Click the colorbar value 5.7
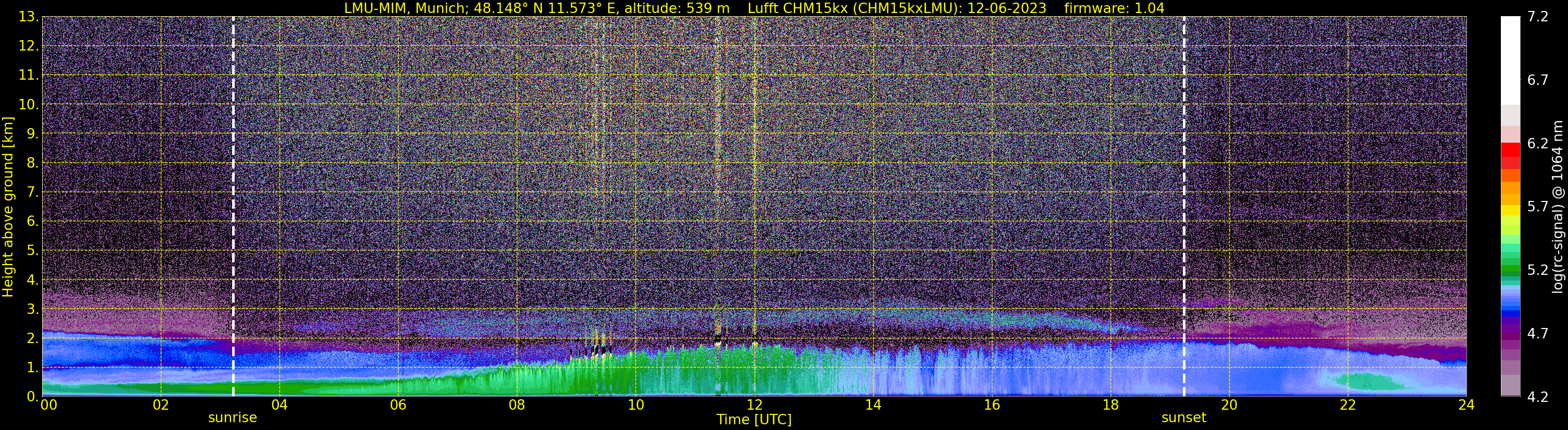Image resolution: width=1568 pixels, height=430 pixels. click(1538, 207)
